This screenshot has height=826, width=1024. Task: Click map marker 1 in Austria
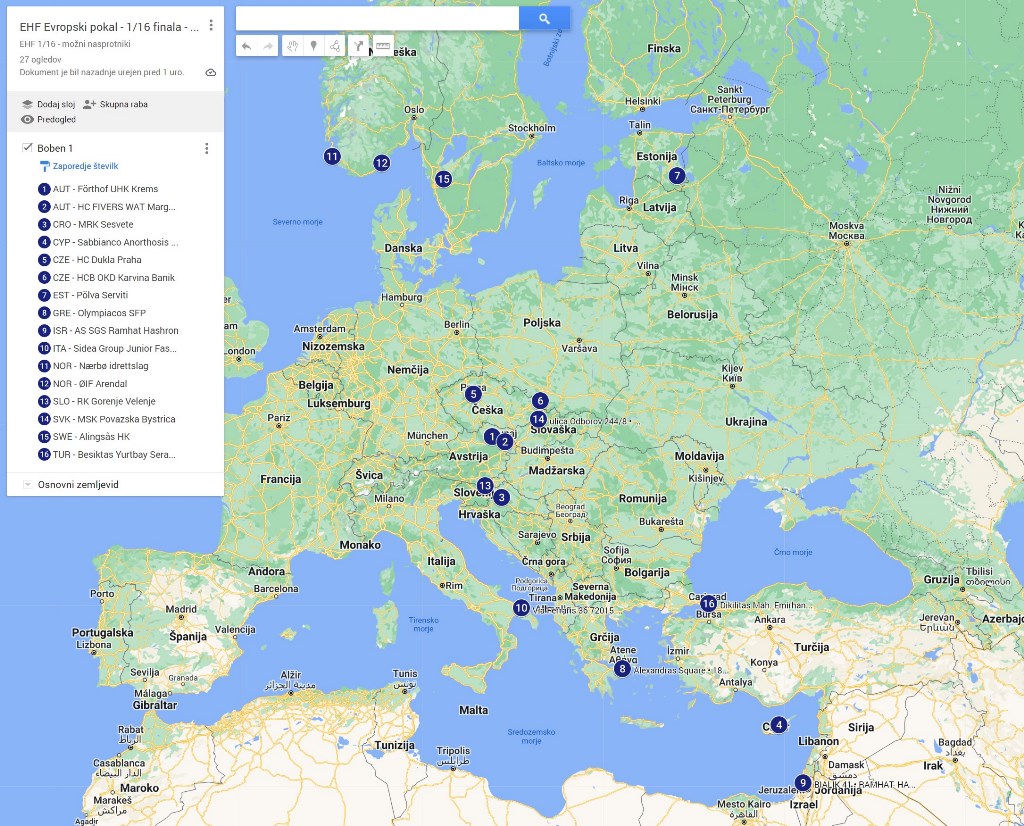(x=492, y=436)
